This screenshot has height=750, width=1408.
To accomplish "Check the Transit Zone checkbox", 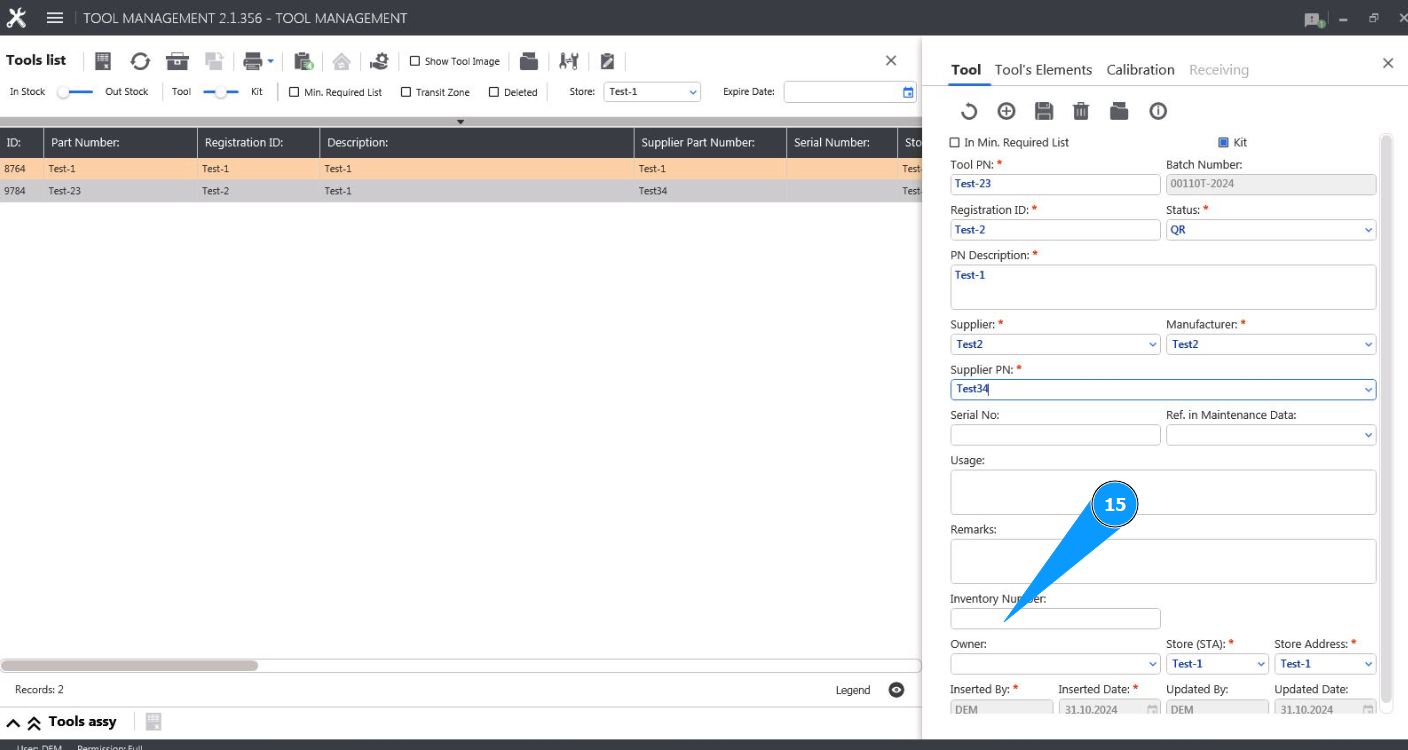I will (x=406, y=92).
